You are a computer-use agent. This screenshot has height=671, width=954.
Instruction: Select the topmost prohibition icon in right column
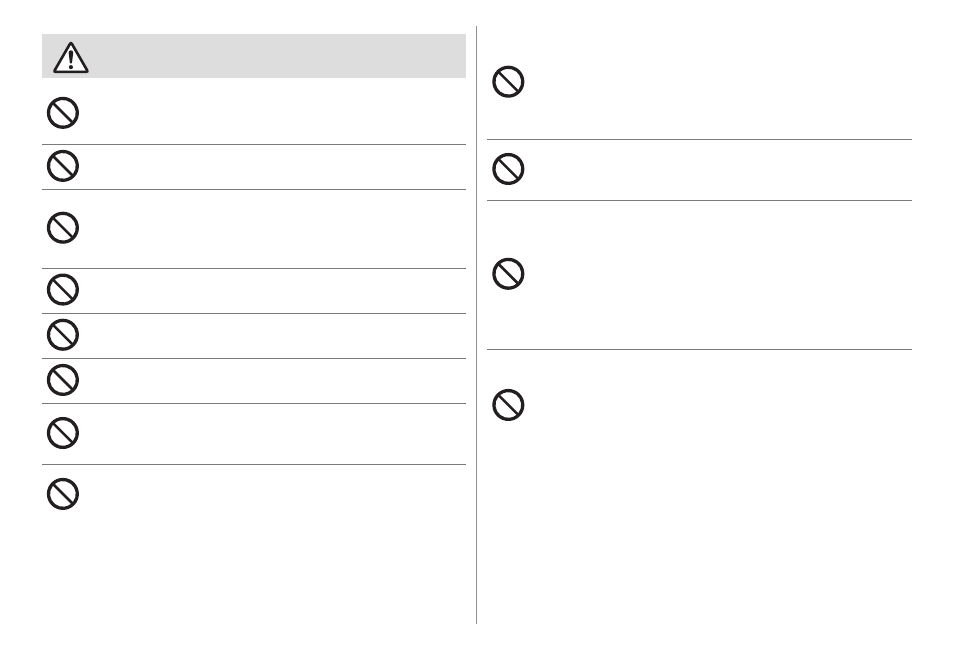508,82
